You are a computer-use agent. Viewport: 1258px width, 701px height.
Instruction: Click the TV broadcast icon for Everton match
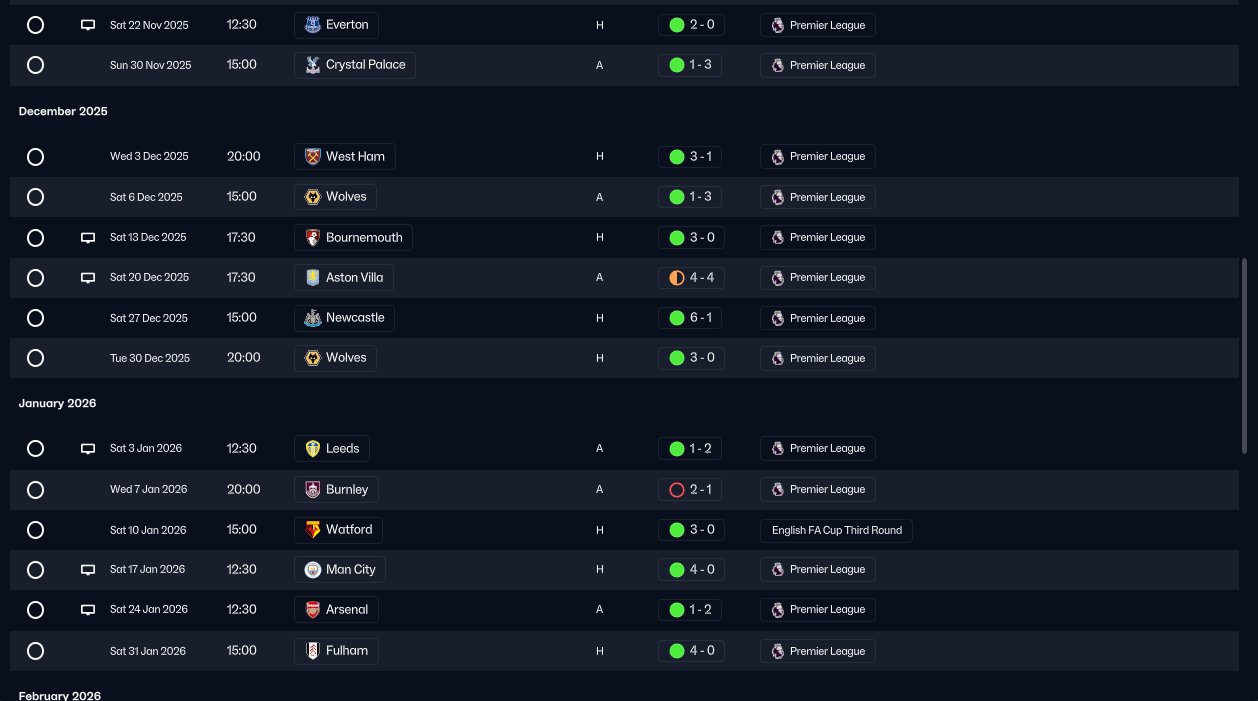88,25
